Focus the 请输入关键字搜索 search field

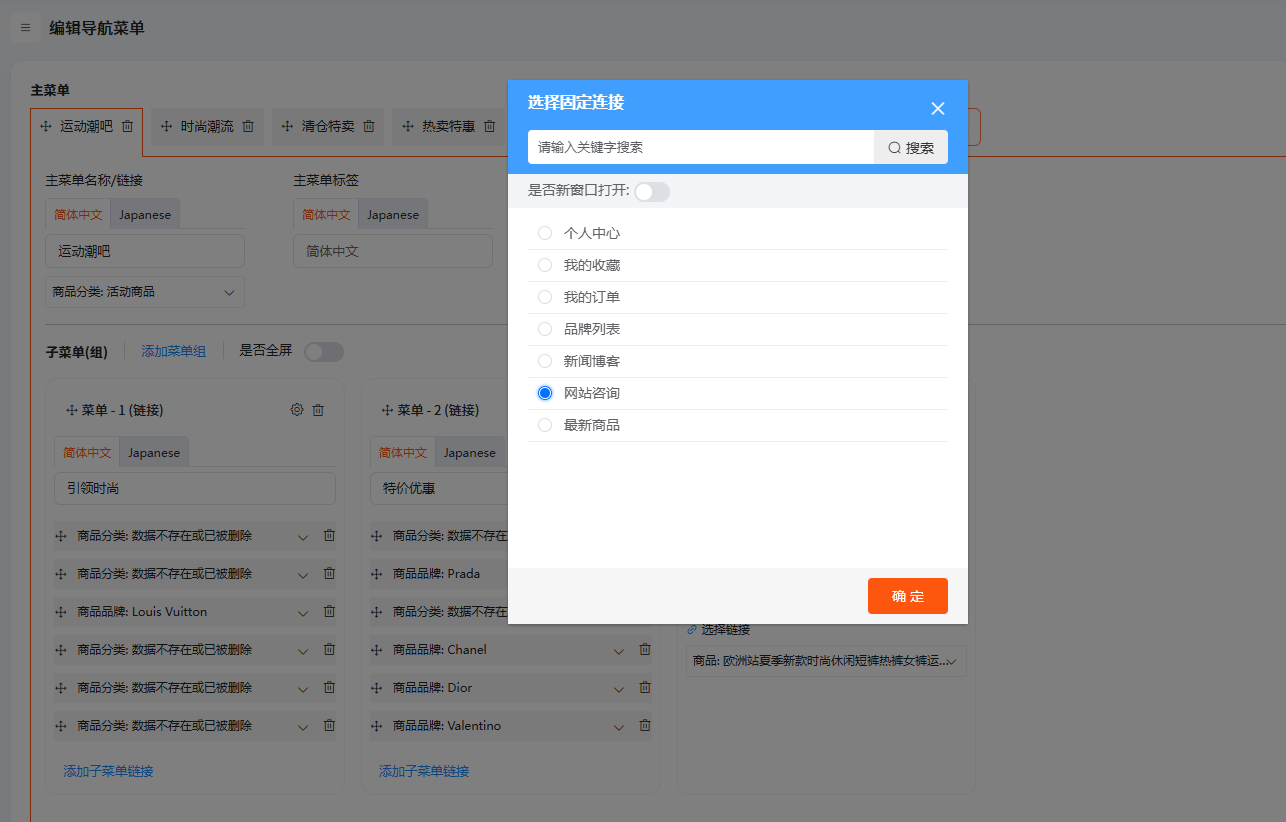click(701, 147)
